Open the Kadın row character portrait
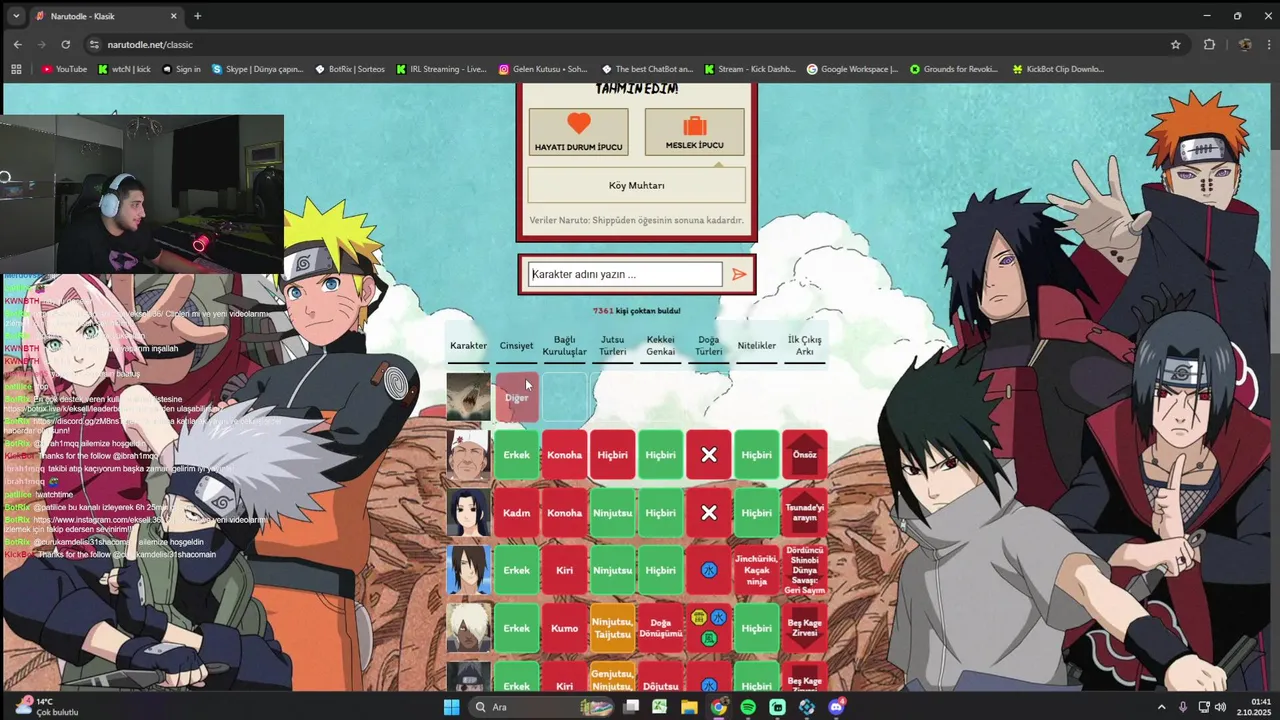The width and height of the screenshot is (1280, 720). pos(468,513)
